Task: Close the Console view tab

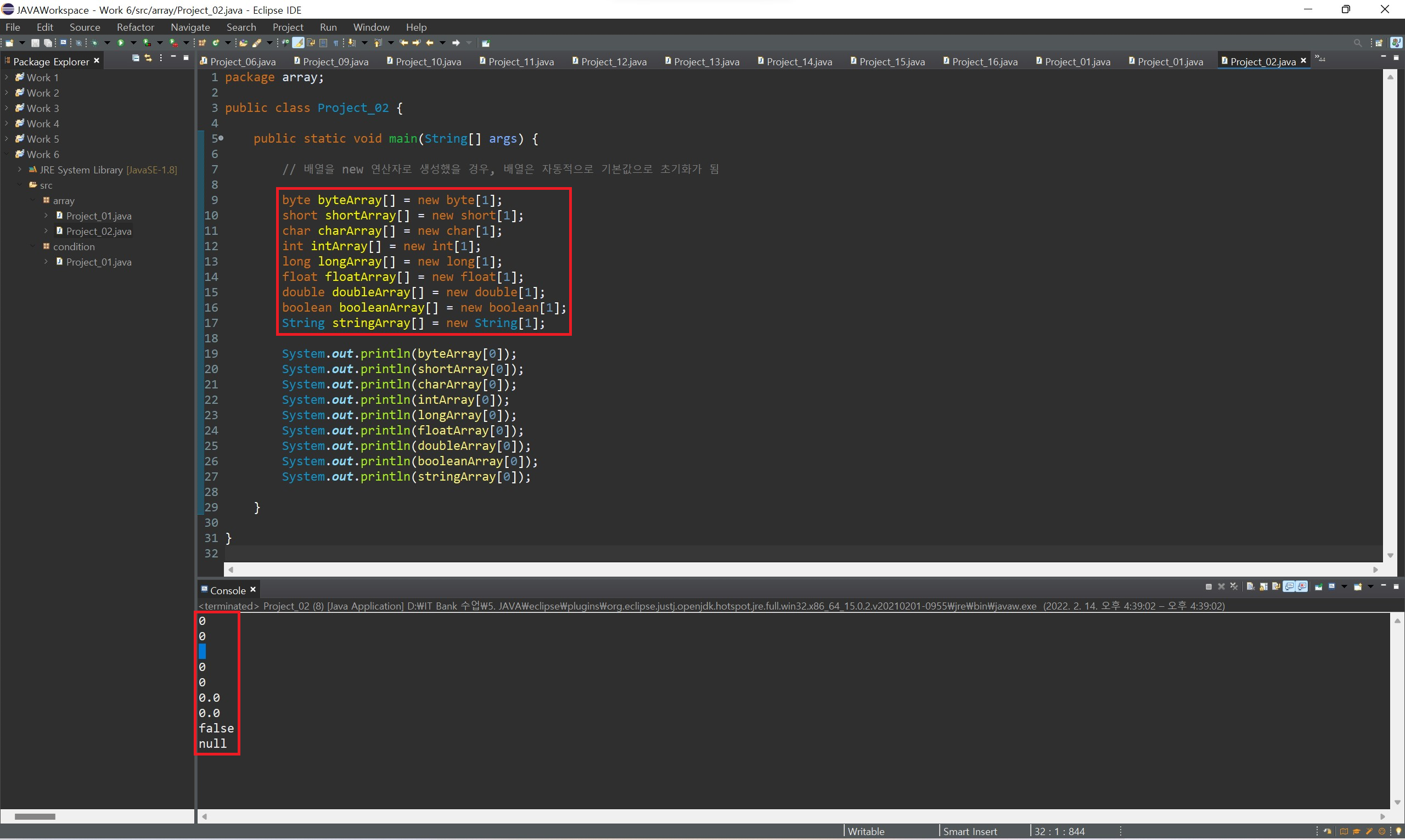Action: pyautogui.click(x=253, y=590)
